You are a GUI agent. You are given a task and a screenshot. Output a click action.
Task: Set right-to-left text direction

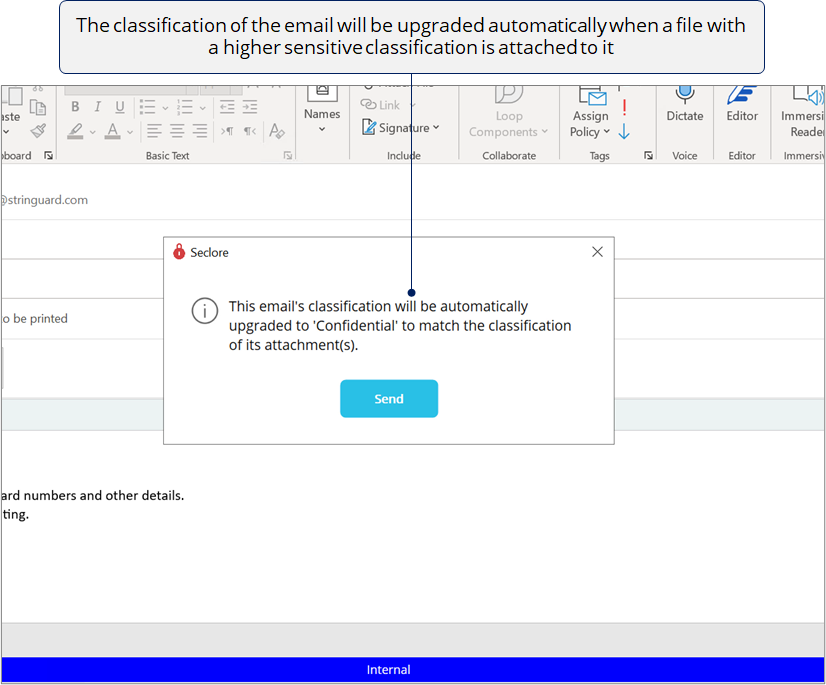250,131
